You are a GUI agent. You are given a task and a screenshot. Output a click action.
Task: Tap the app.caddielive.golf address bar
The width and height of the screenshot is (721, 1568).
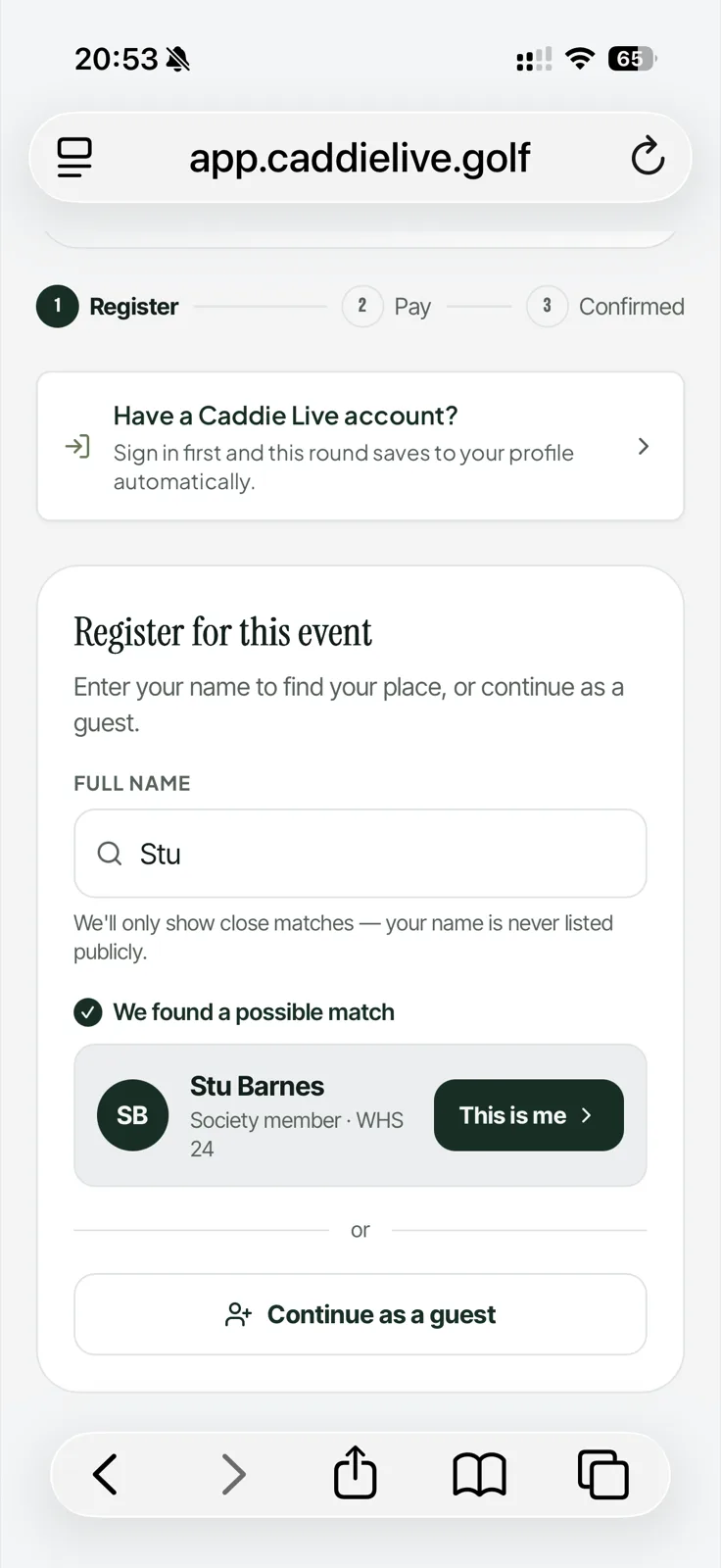(x=360, y=157)
